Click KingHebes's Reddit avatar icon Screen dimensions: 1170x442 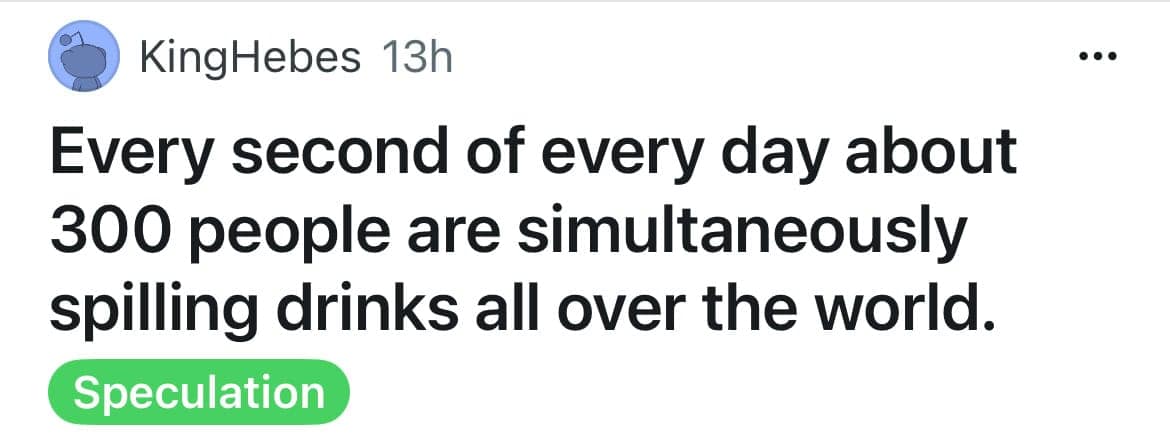pyautogui.click(x=85, y=59)
